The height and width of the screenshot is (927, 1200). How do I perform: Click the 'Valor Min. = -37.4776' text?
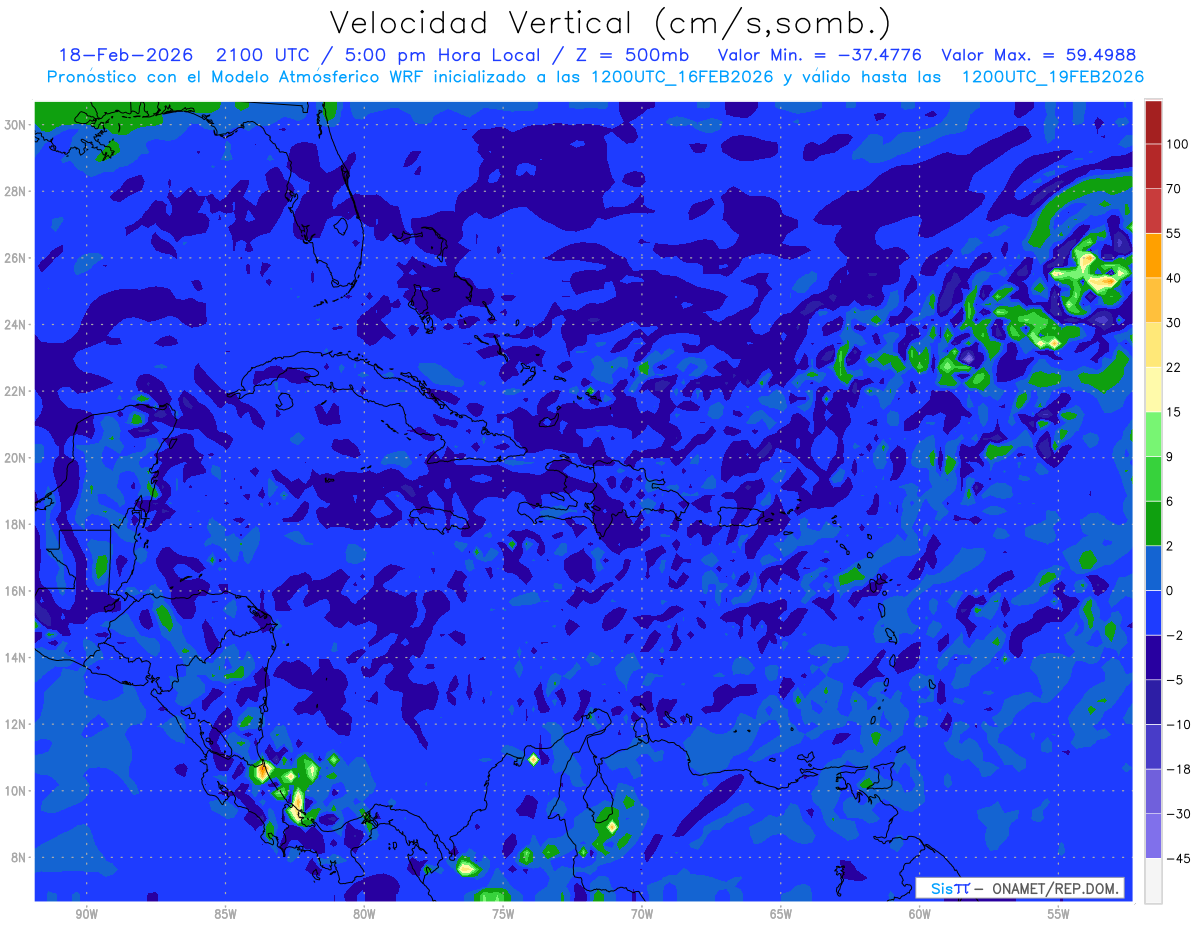(820, 55)
